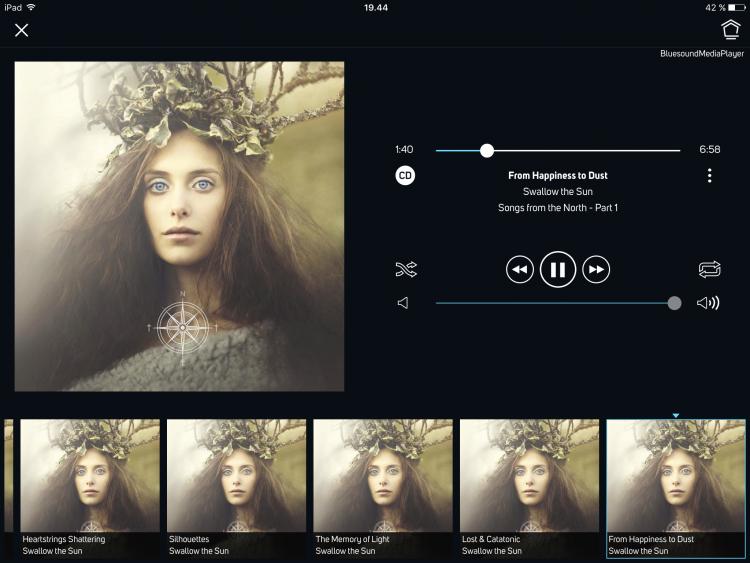Open the home player icon
Viewport: 750px width, 563px height.
coord(730,30)
